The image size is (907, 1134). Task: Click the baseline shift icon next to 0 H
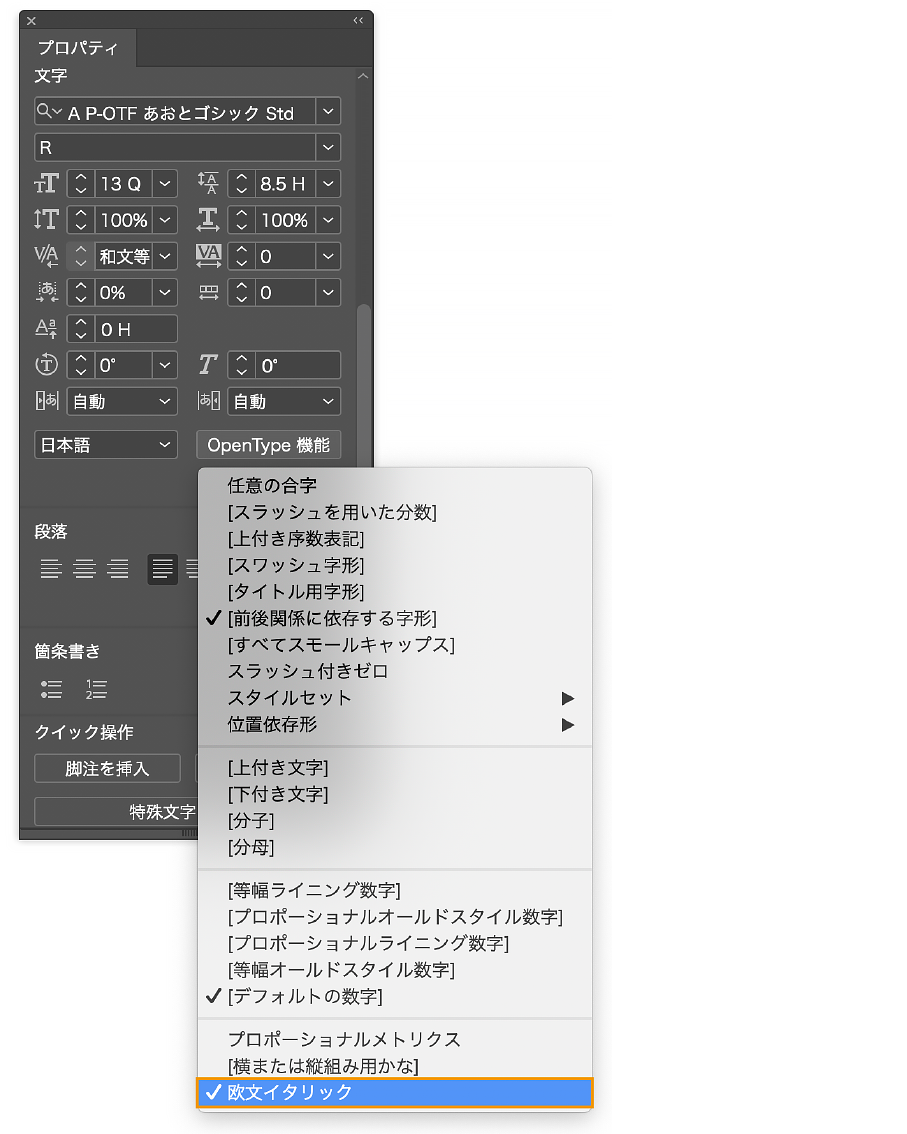tap(46, 328)
